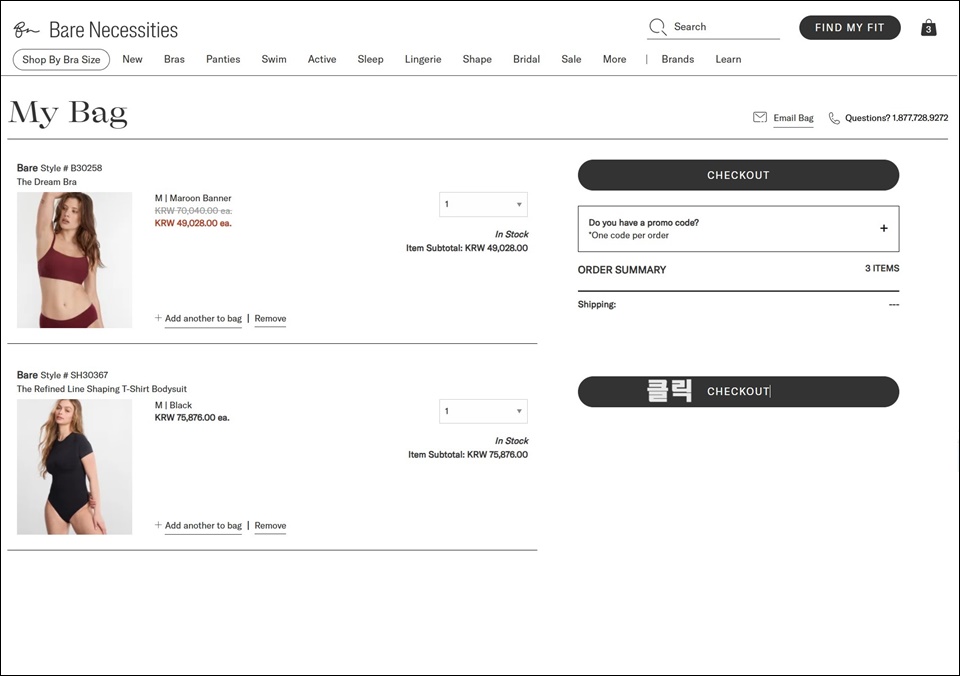960x676 pixels.
Task: Click the phone icon beside Questions
Action: pyautogui.click(x=834, y=118)
